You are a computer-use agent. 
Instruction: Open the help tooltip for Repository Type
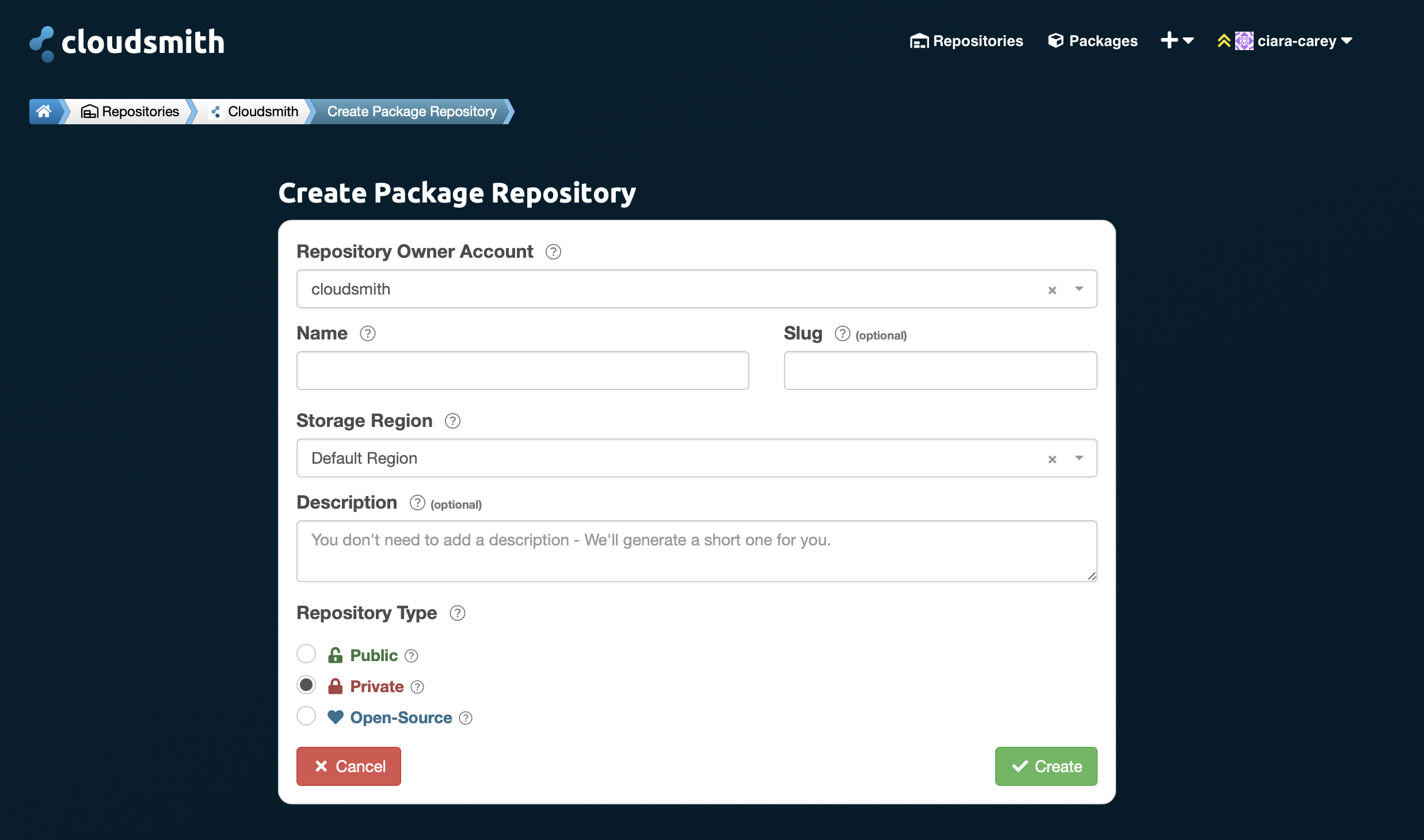tap(457, 613)
